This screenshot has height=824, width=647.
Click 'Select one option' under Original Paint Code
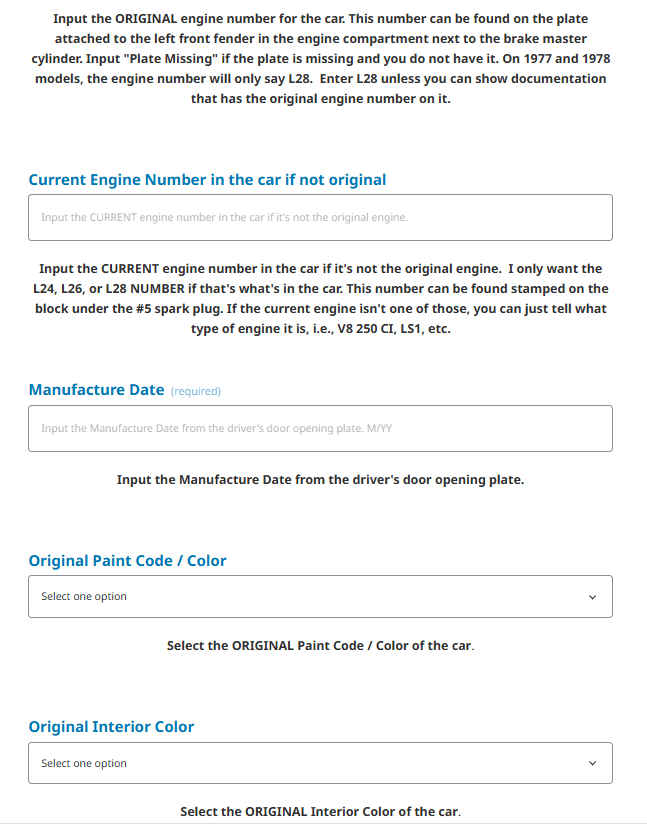[x=84, y=597]
